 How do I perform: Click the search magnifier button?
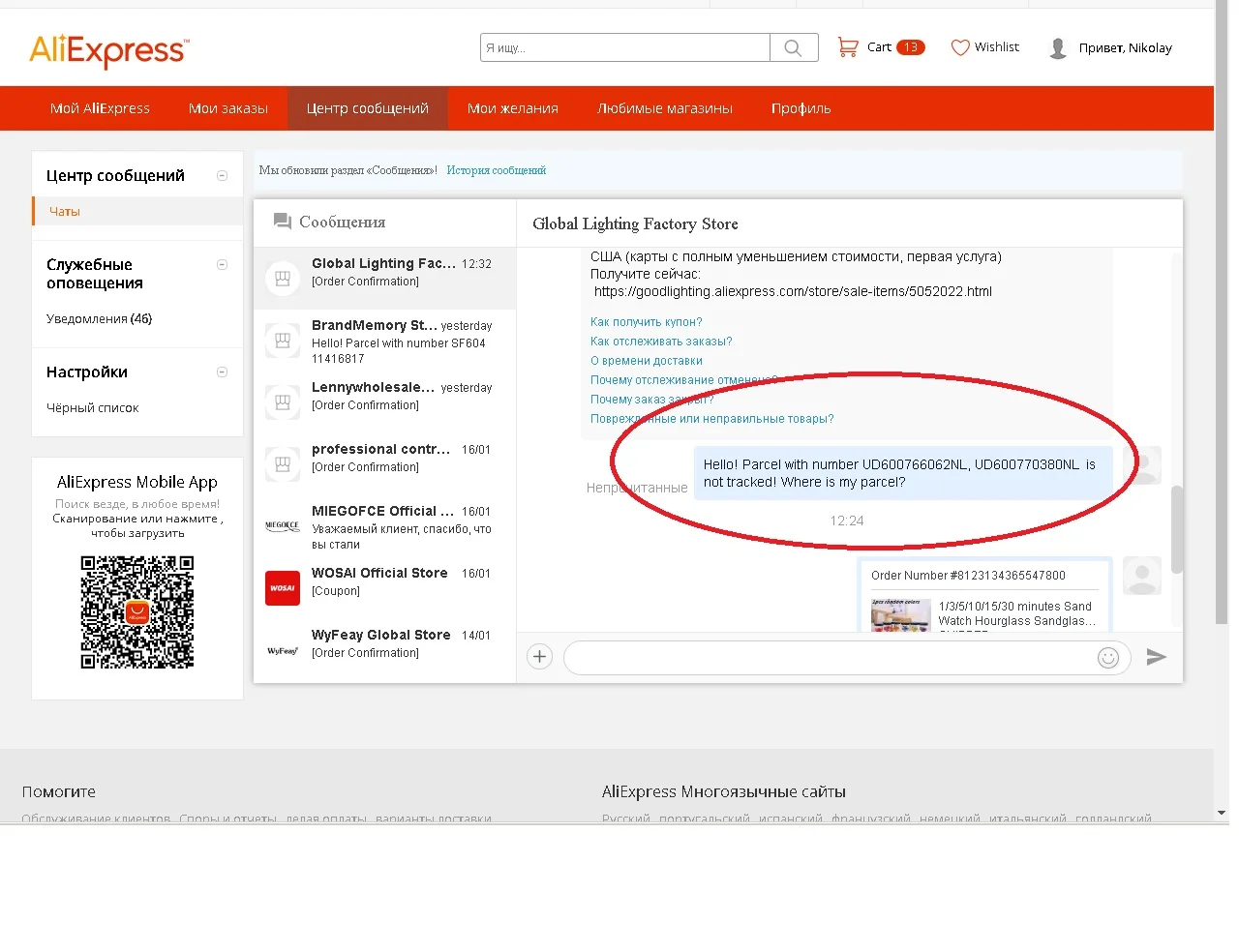click(794, 47)
